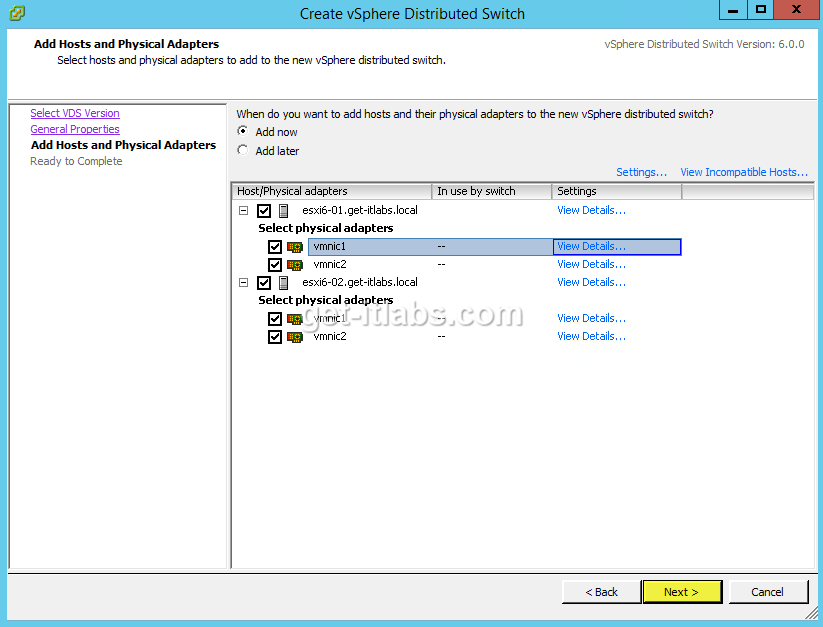Uncheck the esxi6-01 host checkbox

pyautogui.click(x=264, y=210)
